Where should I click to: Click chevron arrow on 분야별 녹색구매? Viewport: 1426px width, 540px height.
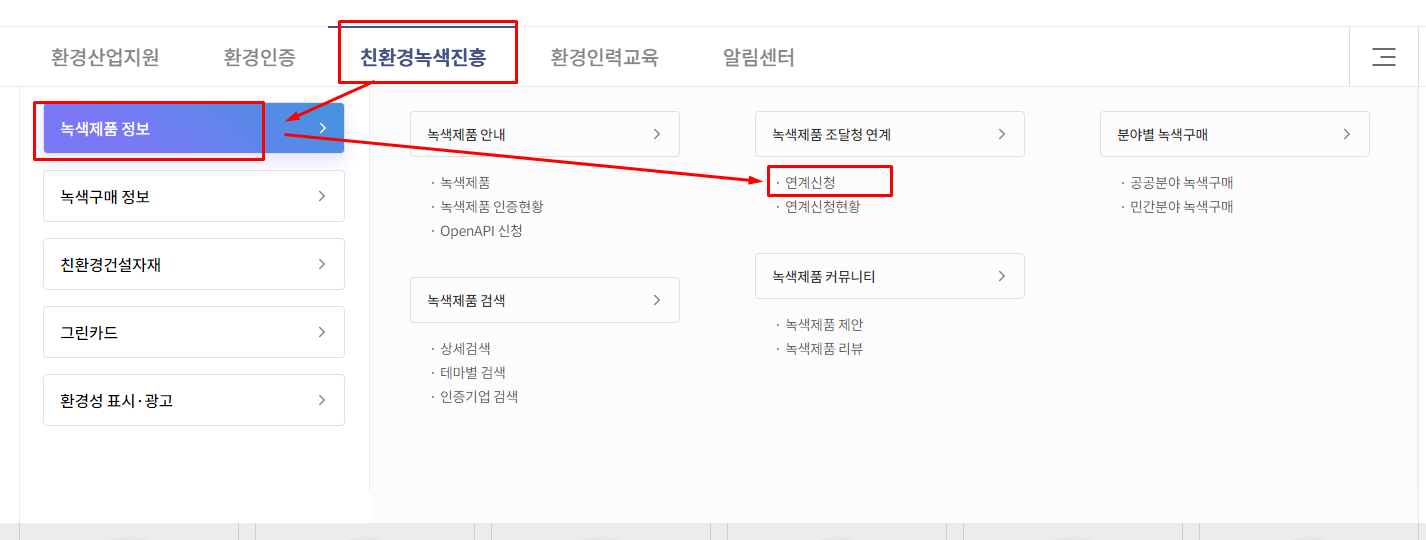(1347, 134)
